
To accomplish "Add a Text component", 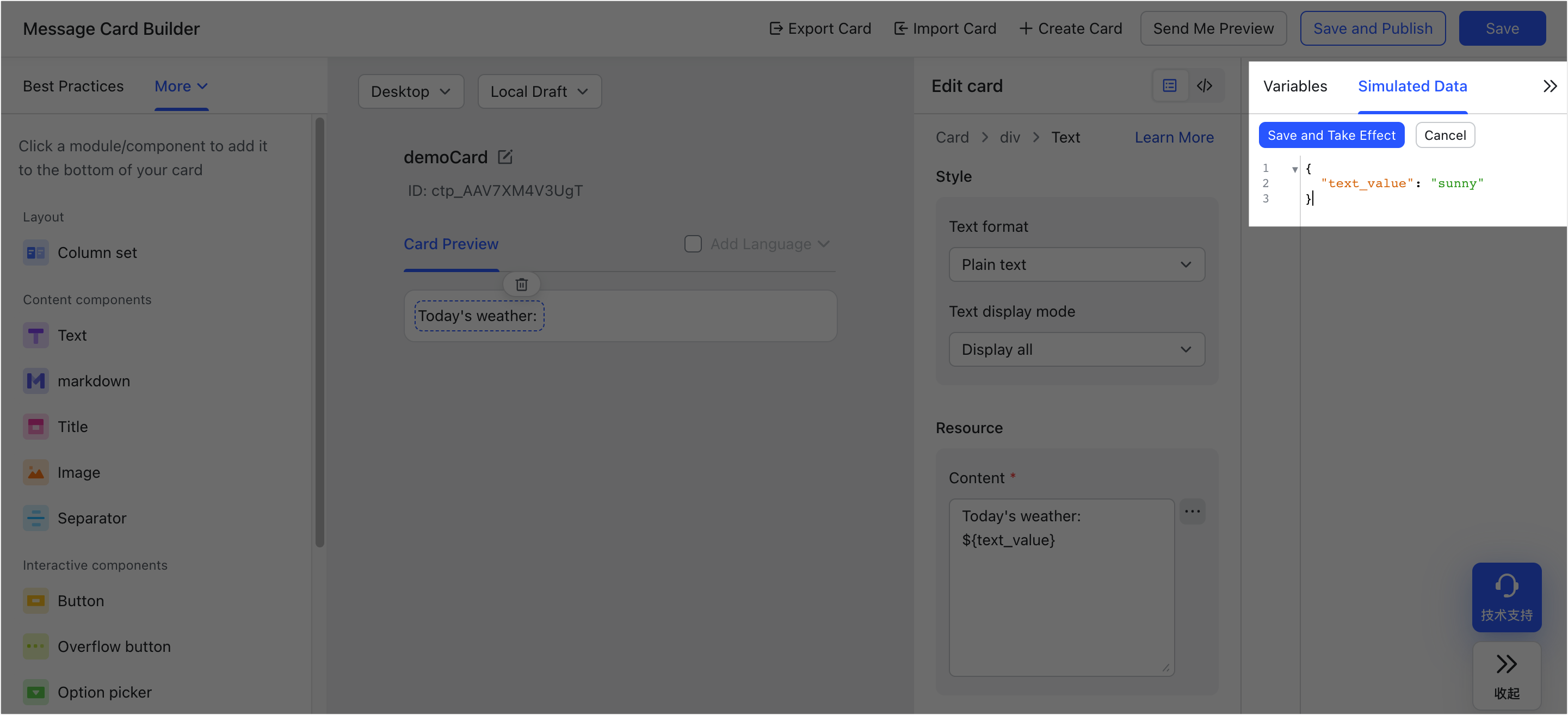I will [55, 336].
